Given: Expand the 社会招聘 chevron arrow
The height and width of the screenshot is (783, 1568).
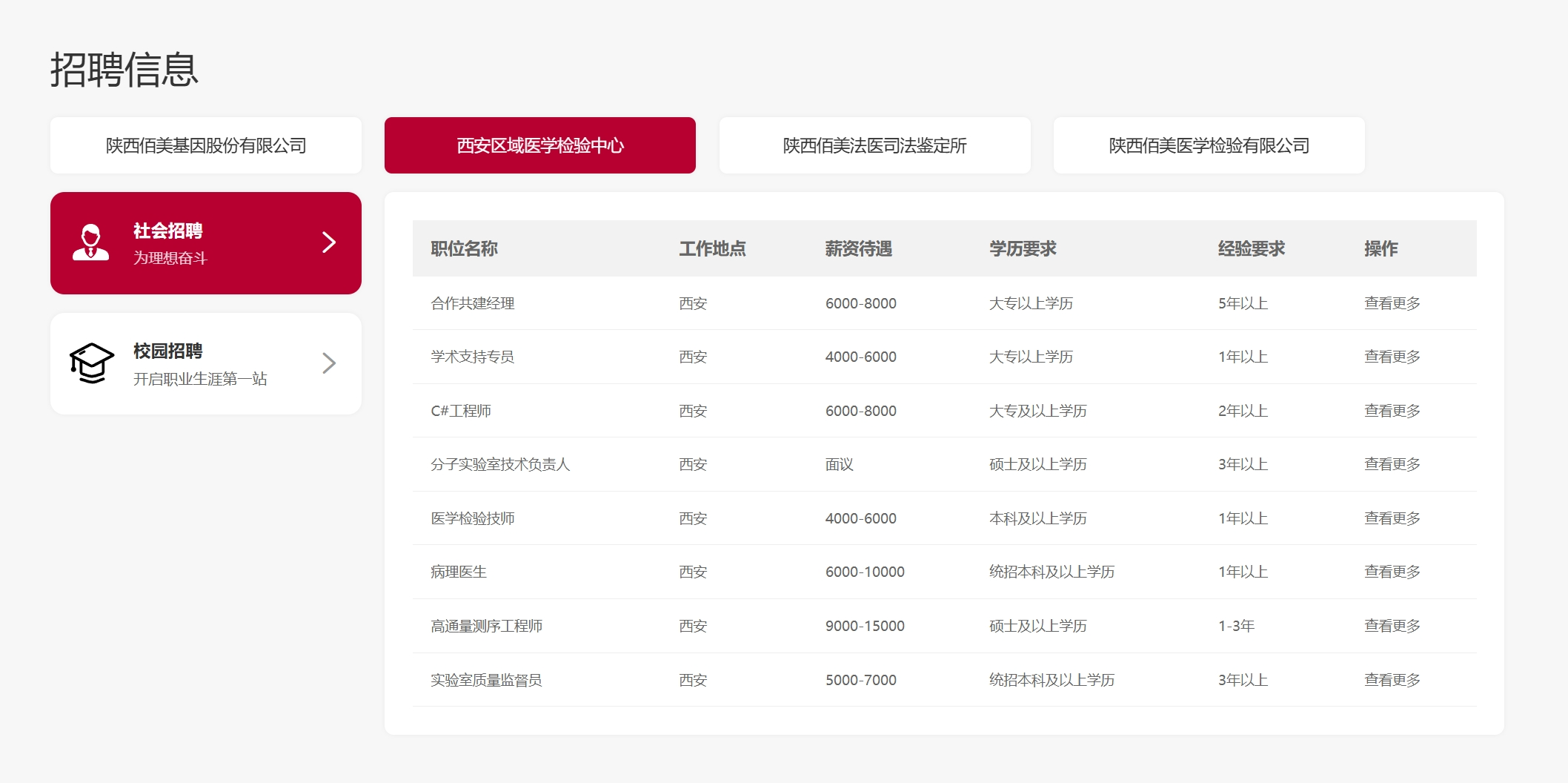Looking at the screenshot, I should [x=329, y=242].
